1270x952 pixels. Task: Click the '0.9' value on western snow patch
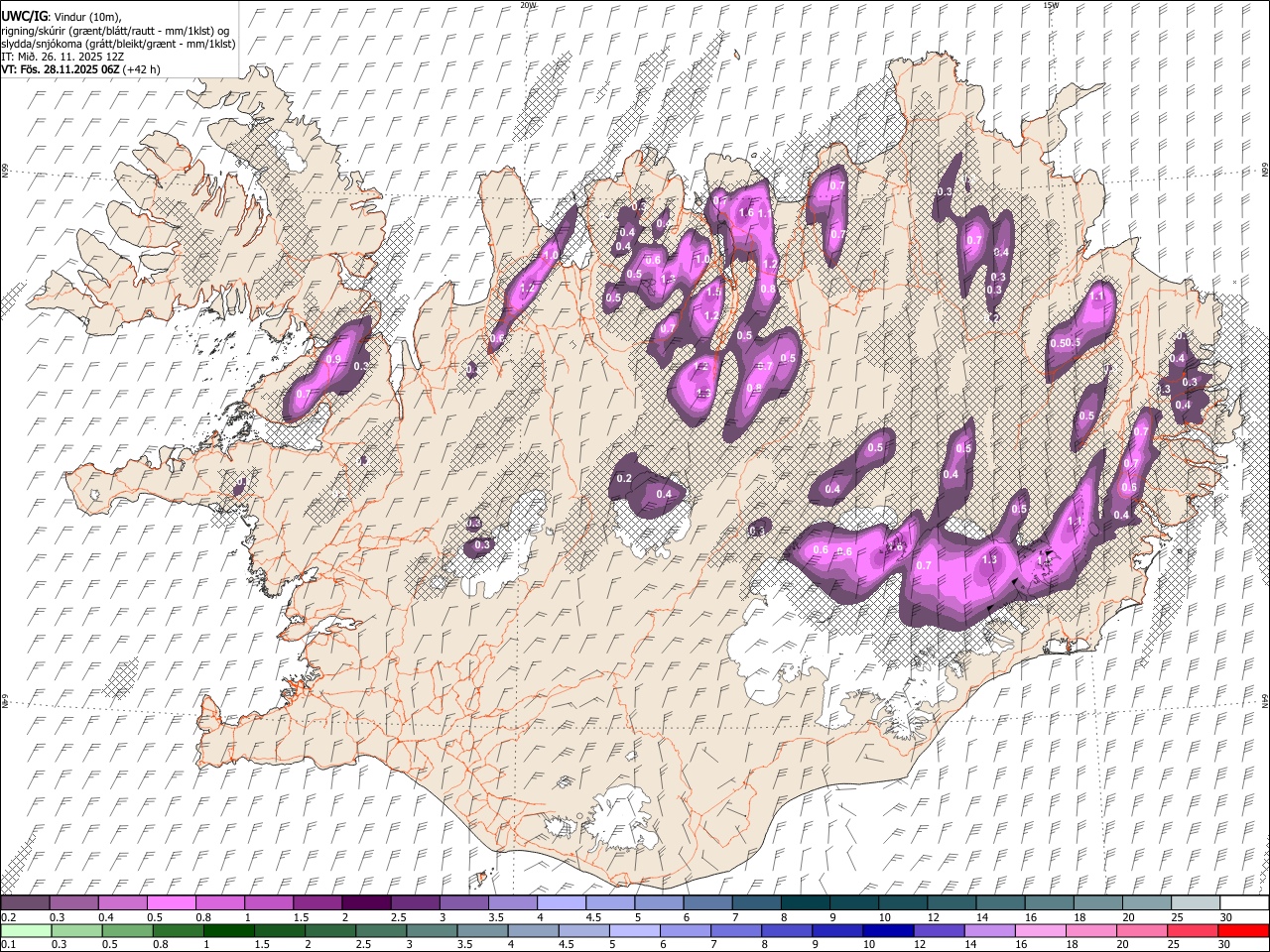pyautogui.click(x=333, y=359)
